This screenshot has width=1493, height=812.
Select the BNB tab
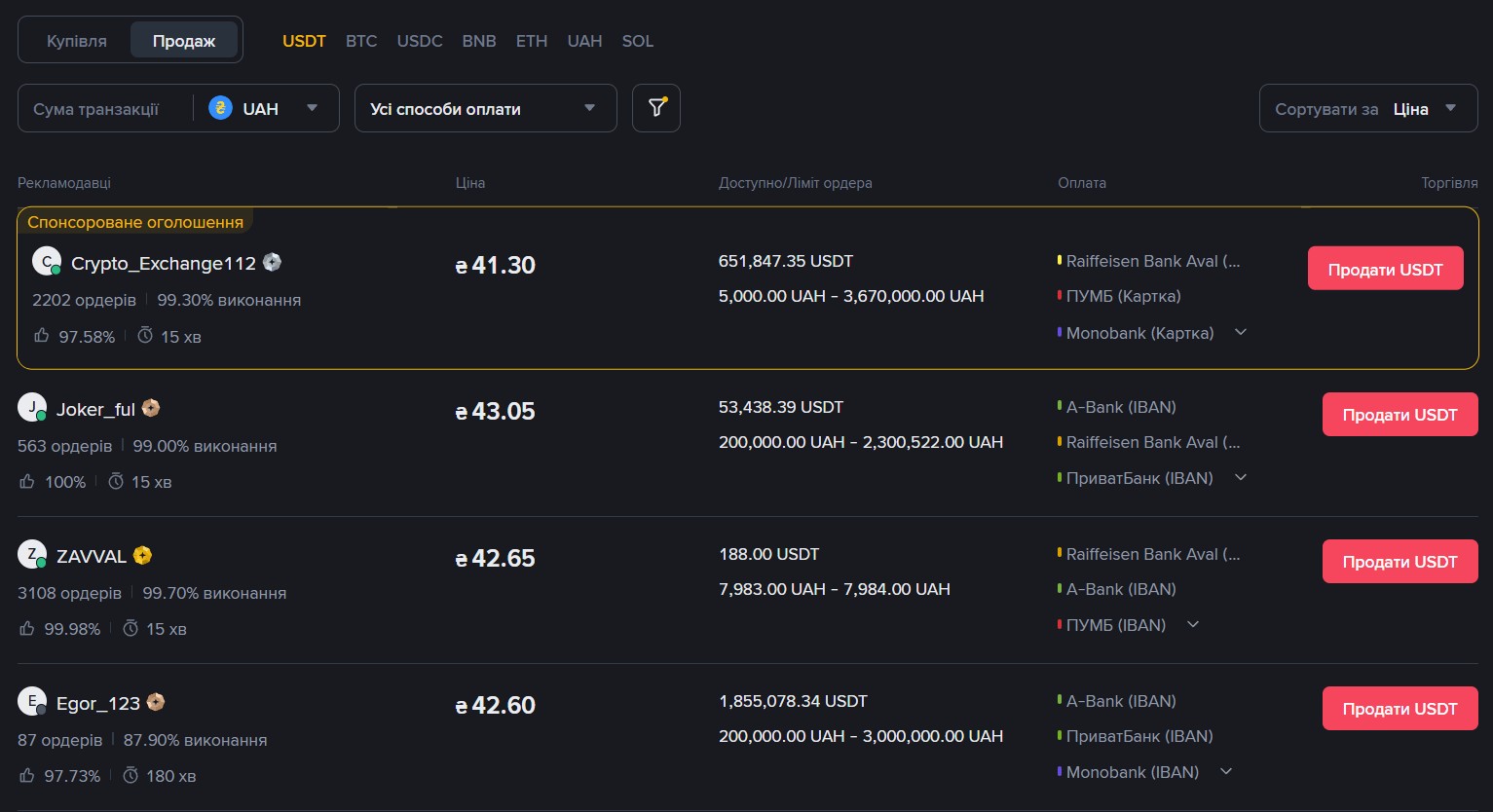click(479, 41)
